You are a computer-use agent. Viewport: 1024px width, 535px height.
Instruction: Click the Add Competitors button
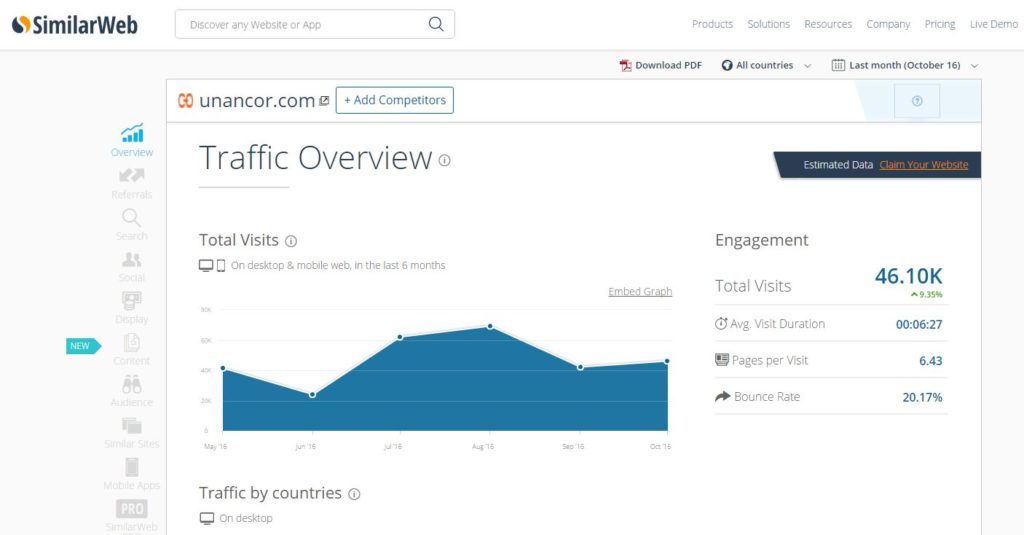[394, 100]
